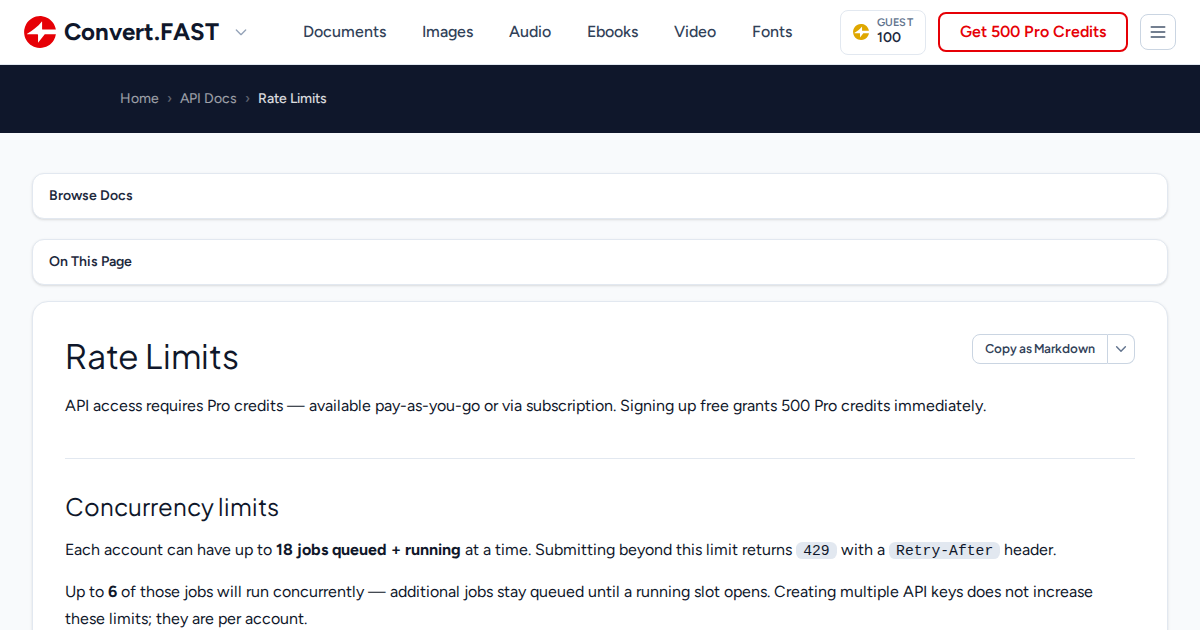Open the Audio menu
1200x630 pixels.
coord(530,32)
